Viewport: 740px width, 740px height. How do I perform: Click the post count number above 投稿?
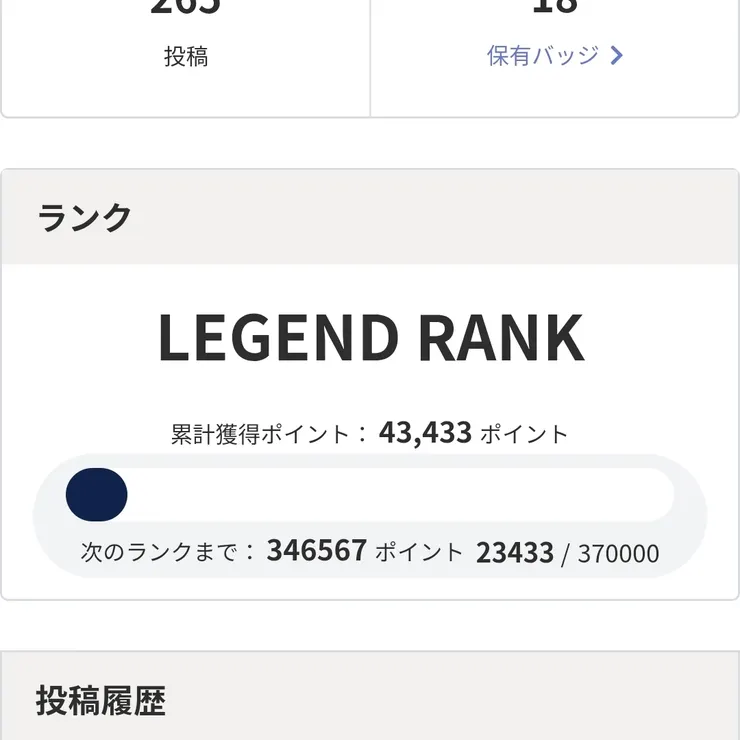186,8
